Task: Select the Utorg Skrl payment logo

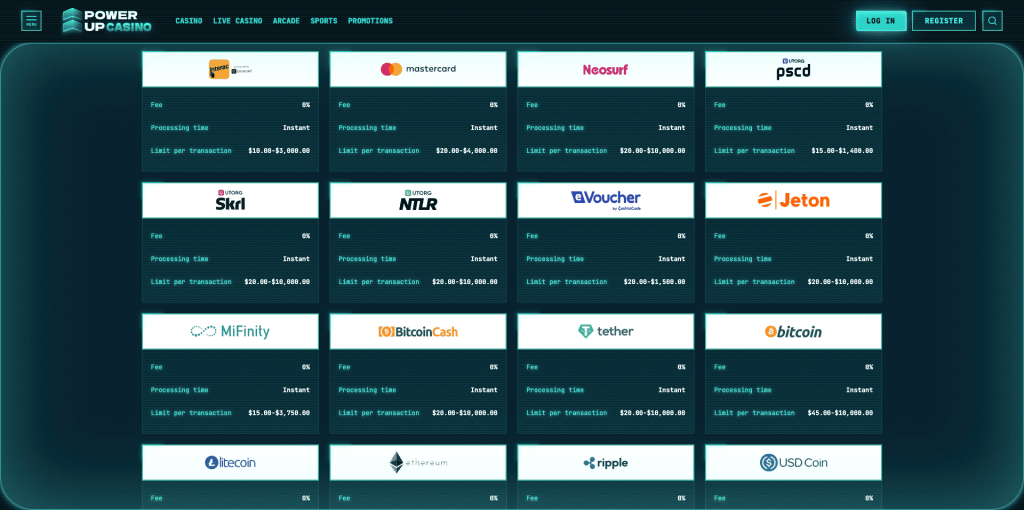Action: [x=231, y=200]
